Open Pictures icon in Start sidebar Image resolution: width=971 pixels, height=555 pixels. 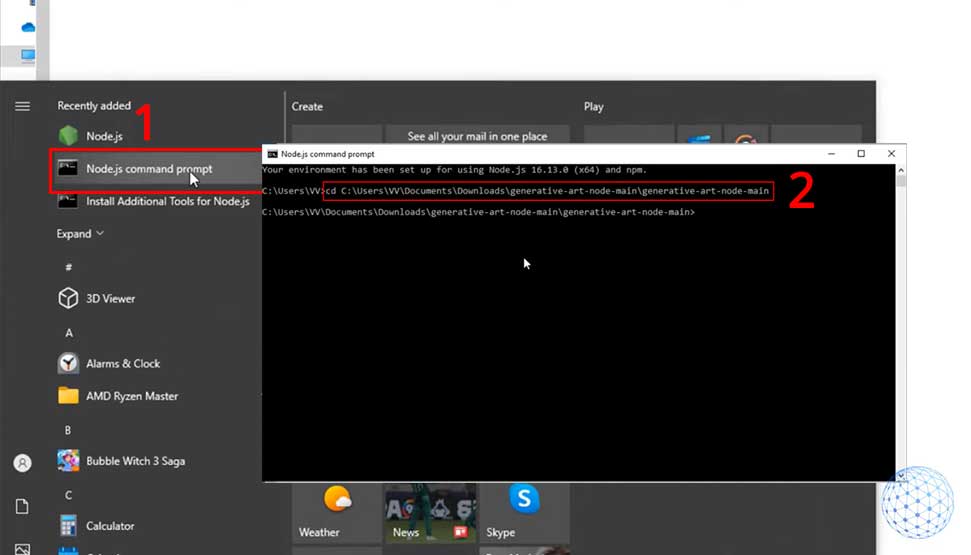coord(22,549)
